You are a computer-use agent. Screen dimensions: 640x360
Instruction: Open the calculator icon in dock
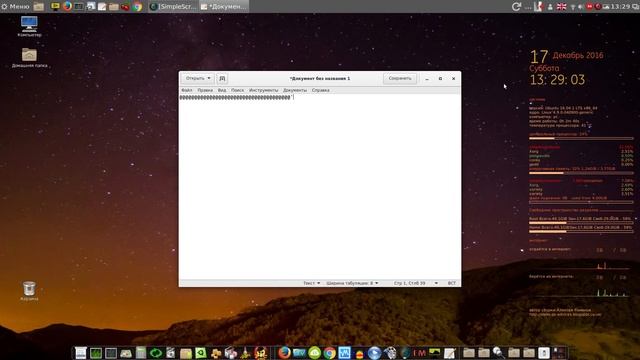[x=141, y=353]
